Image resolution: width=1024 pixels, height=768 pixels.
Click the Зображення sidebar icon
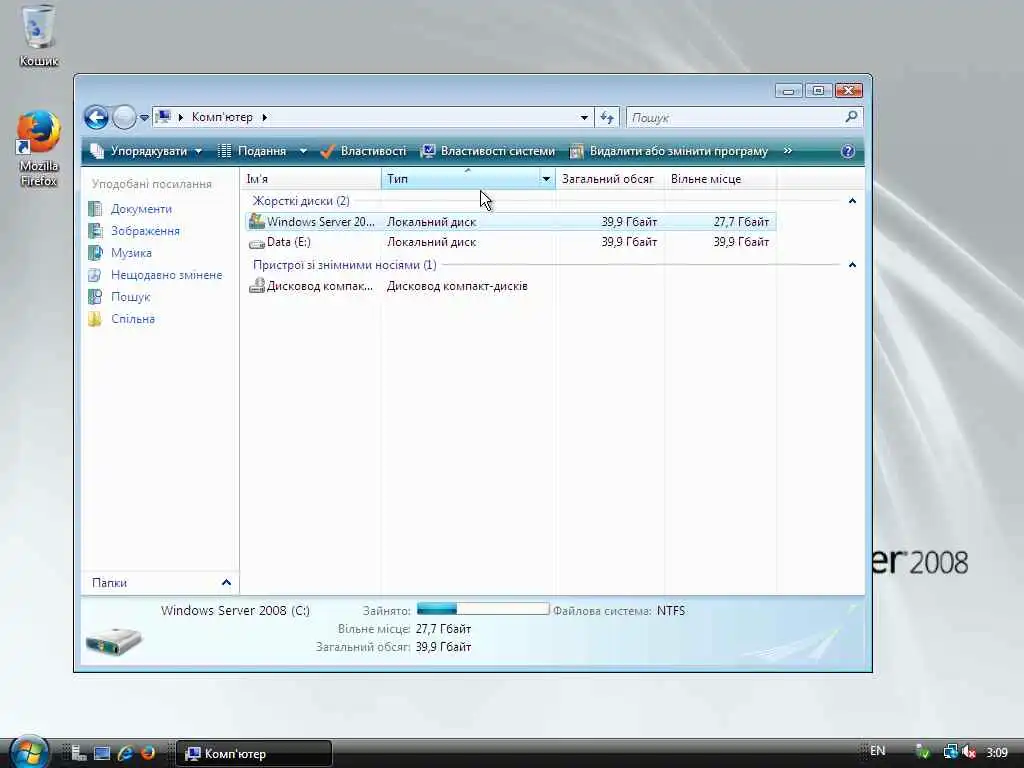pos(95,231)
